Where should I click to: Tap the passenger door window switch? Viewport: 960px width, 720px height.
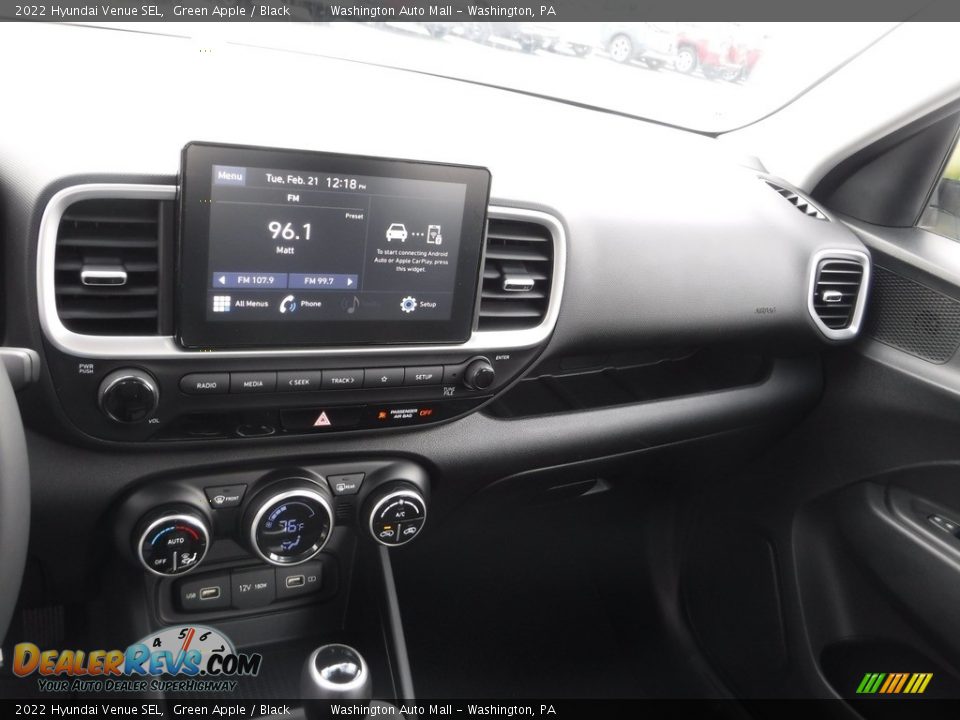pyautogui.click(x=943, y=524)
